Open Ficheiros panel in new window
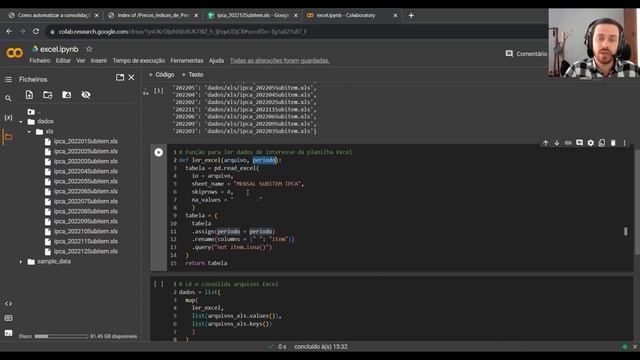Viewport: 640px width, 360px height. pos(120,77)
